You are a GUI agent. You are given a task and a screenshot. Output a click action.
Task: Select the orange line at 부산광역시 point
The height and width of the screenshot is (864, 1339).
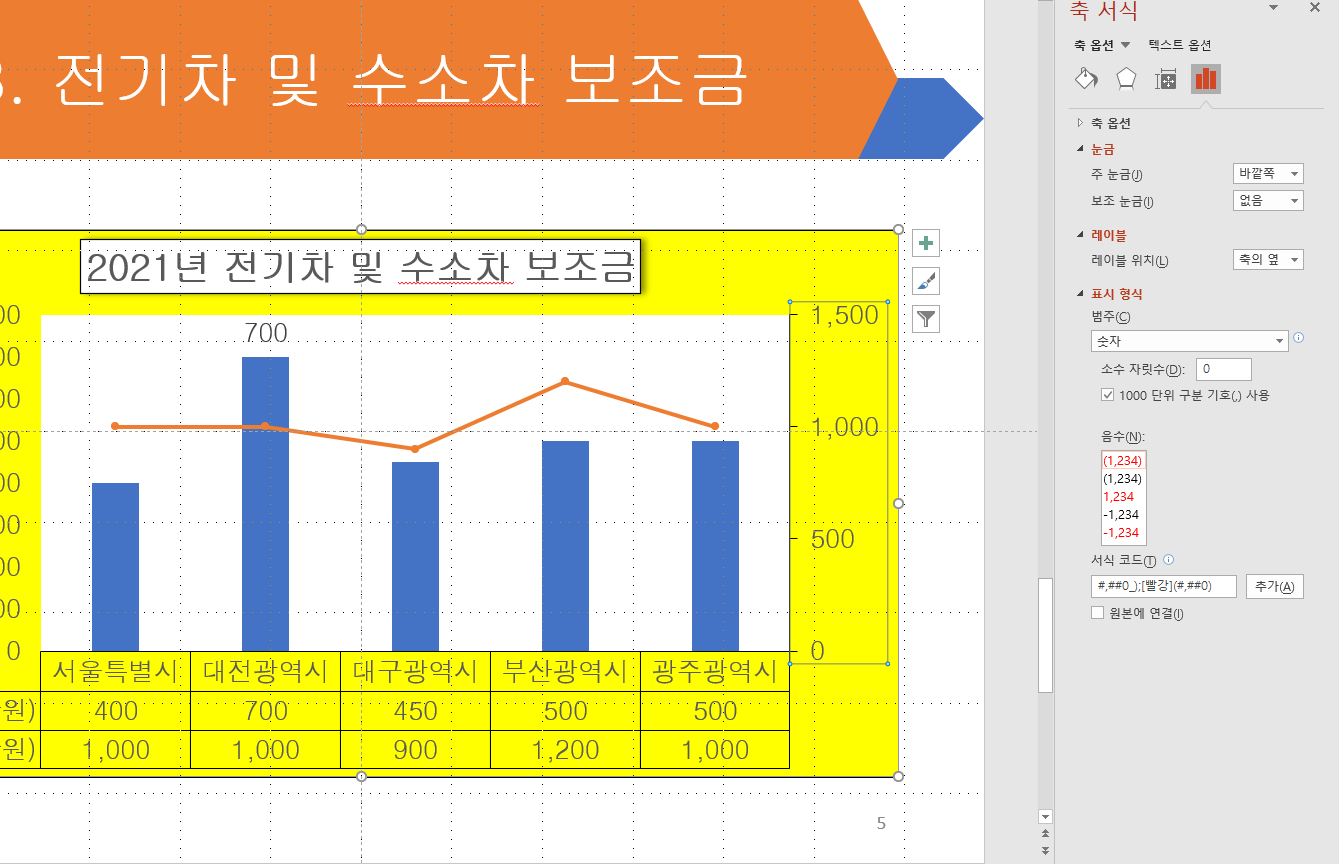(x=565, y=381)
